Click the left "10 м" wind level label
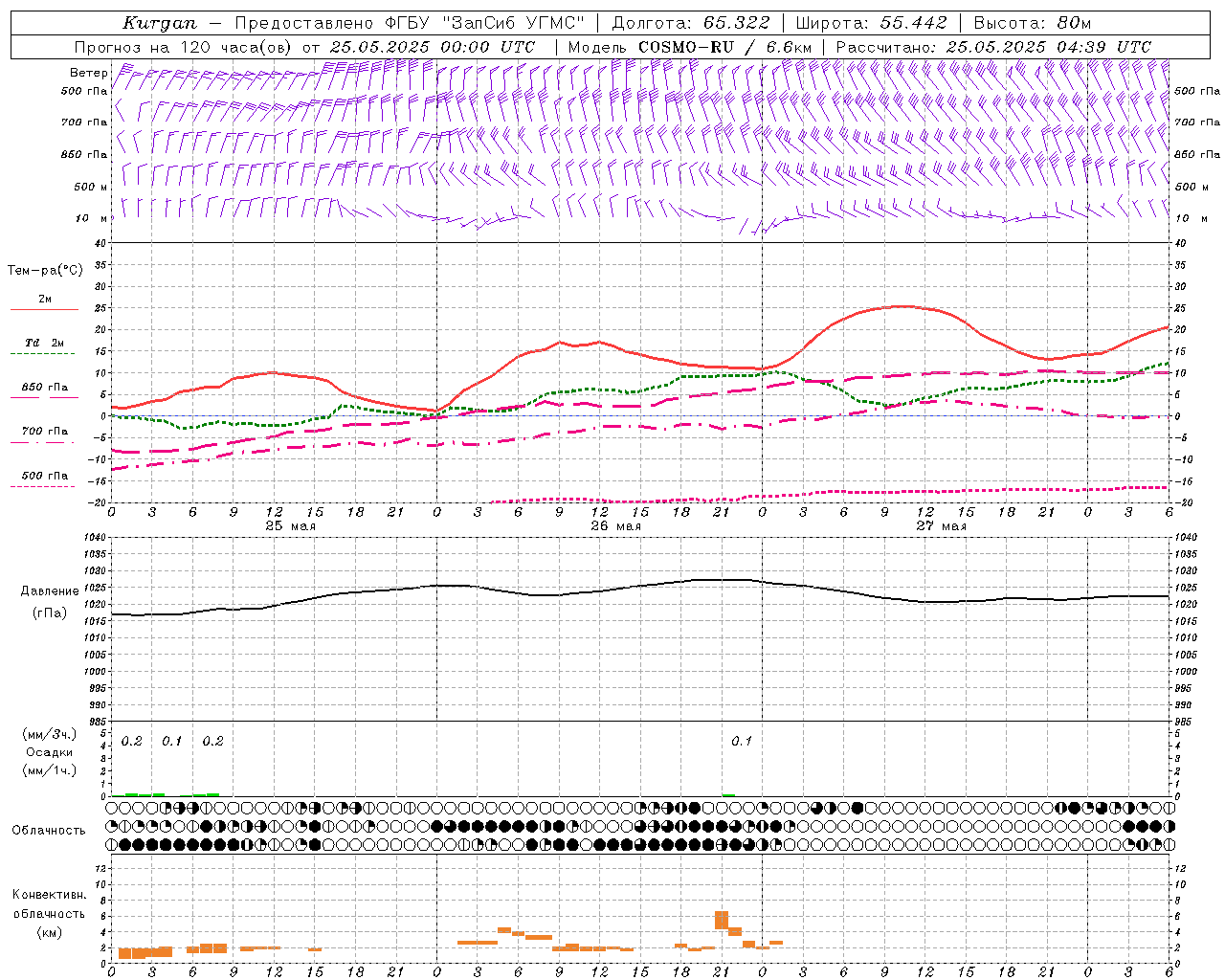1225x980 pixels. pos(93,218)
